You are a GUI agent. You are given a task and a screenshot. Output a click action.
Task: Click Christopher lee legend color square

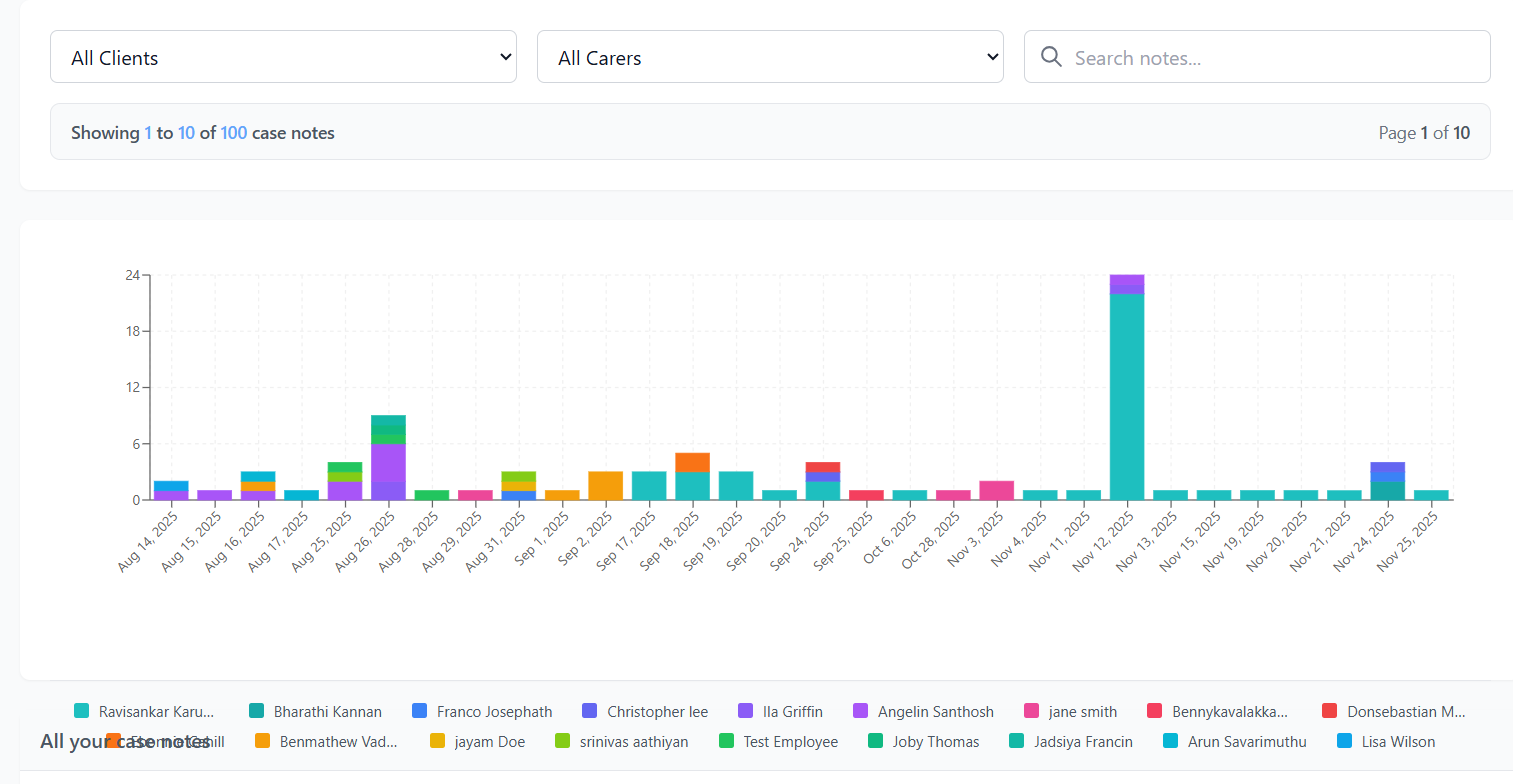pos(590,712)
